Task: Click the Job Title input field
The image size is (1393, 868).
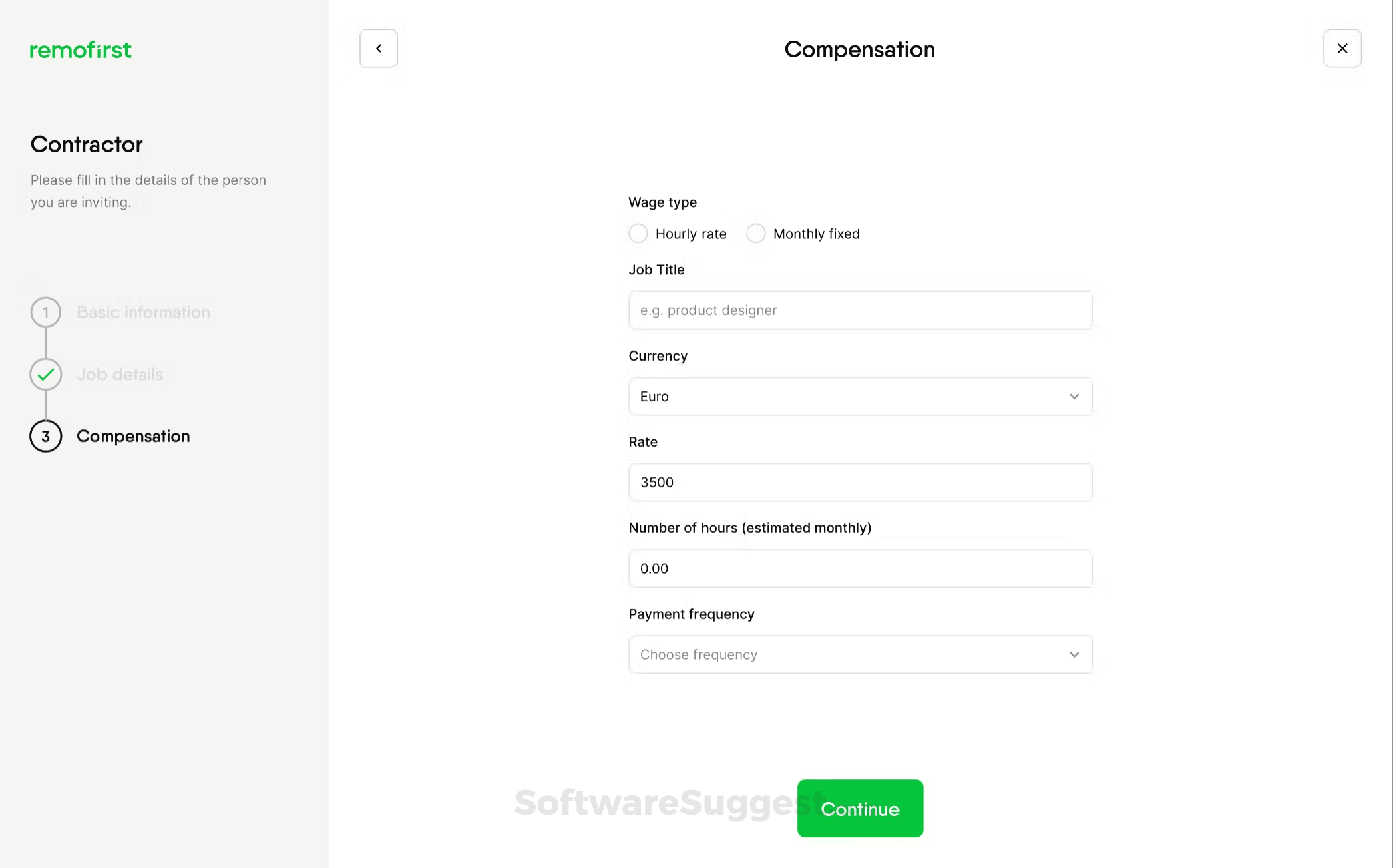Action: pos(860,310)
